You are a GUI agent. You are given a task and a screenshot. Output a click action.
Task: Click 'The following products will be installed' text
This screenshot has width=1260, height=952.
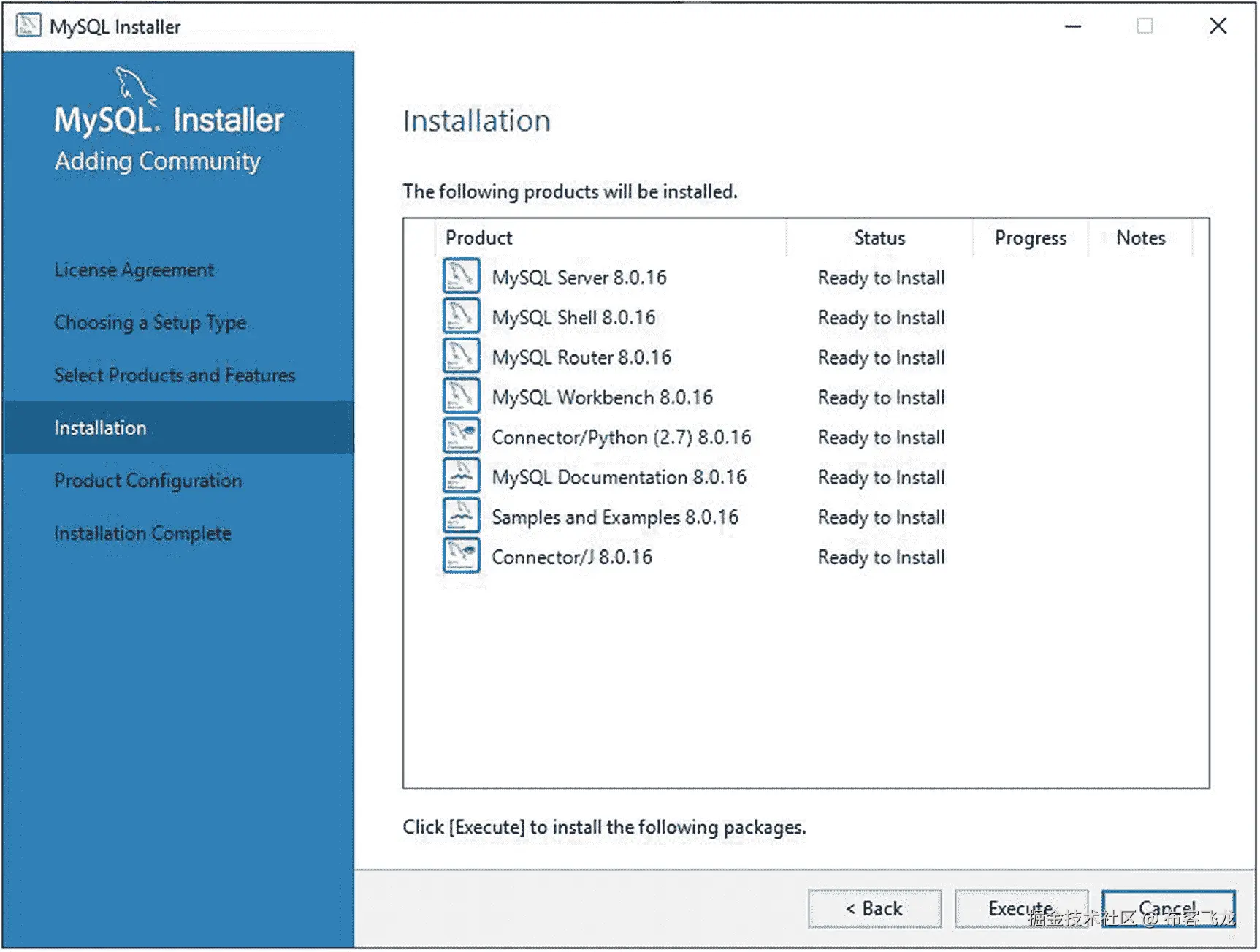coord(570,191)
